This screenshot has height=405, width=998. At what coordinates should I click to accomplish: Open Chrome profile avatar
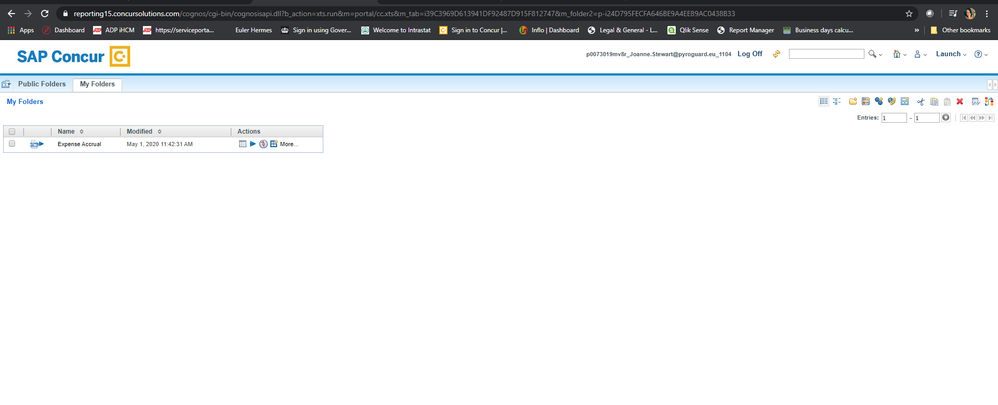970,13
